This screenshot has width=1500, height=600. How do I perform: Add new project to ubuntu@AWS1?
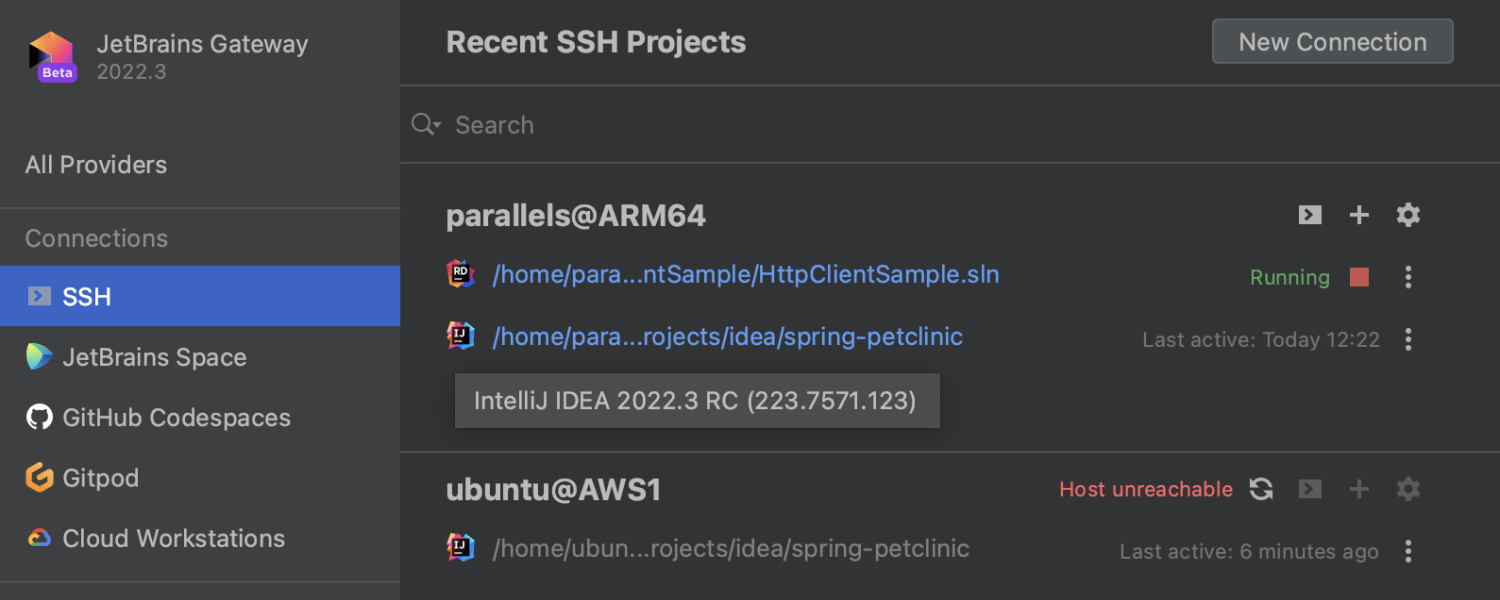coord(1359,489)
